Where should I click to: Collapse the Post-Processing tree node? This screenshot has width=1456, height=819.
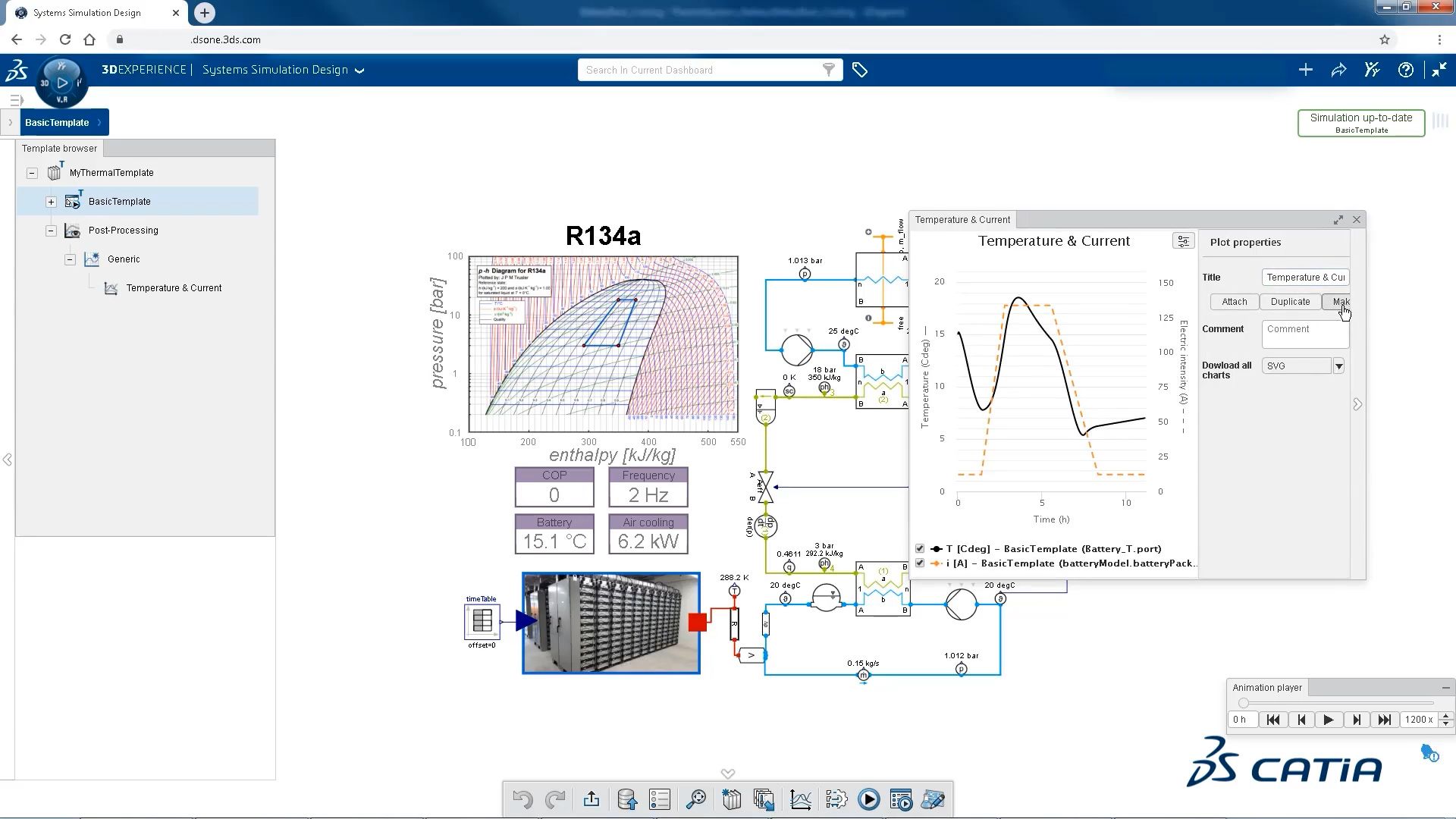[51, 230]
